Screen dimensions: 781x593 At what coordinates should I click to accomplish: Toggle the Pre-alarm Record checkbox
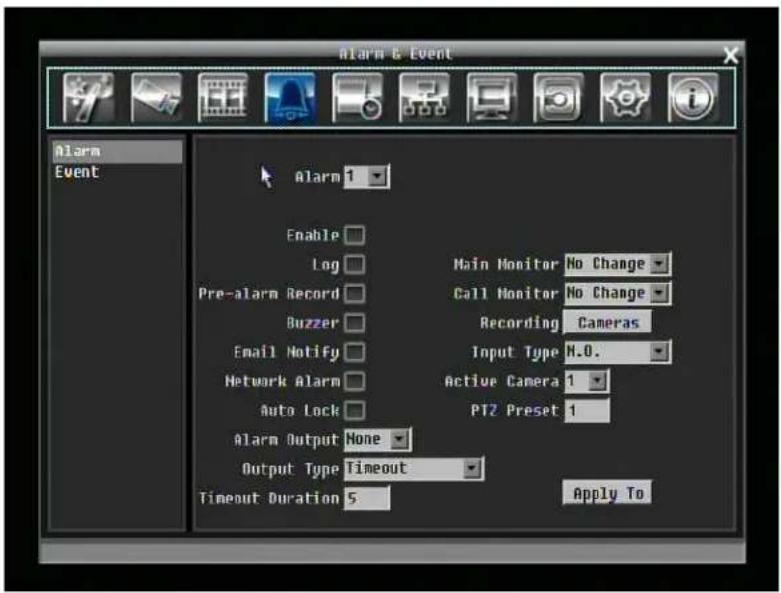[355, 294]
